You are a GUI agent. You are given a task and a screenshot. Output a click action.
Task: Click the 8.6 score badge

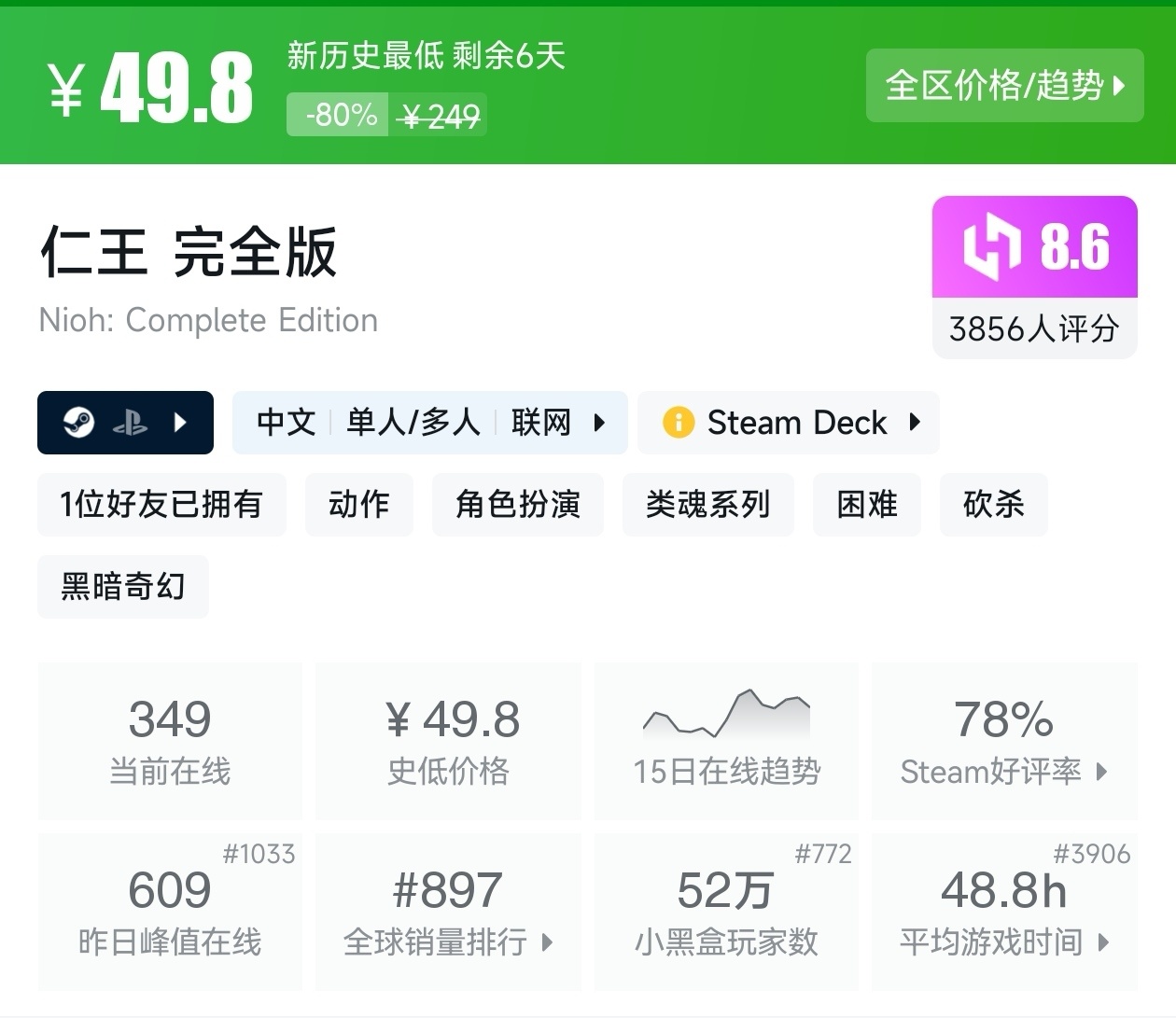click(x=1034, y=247)
